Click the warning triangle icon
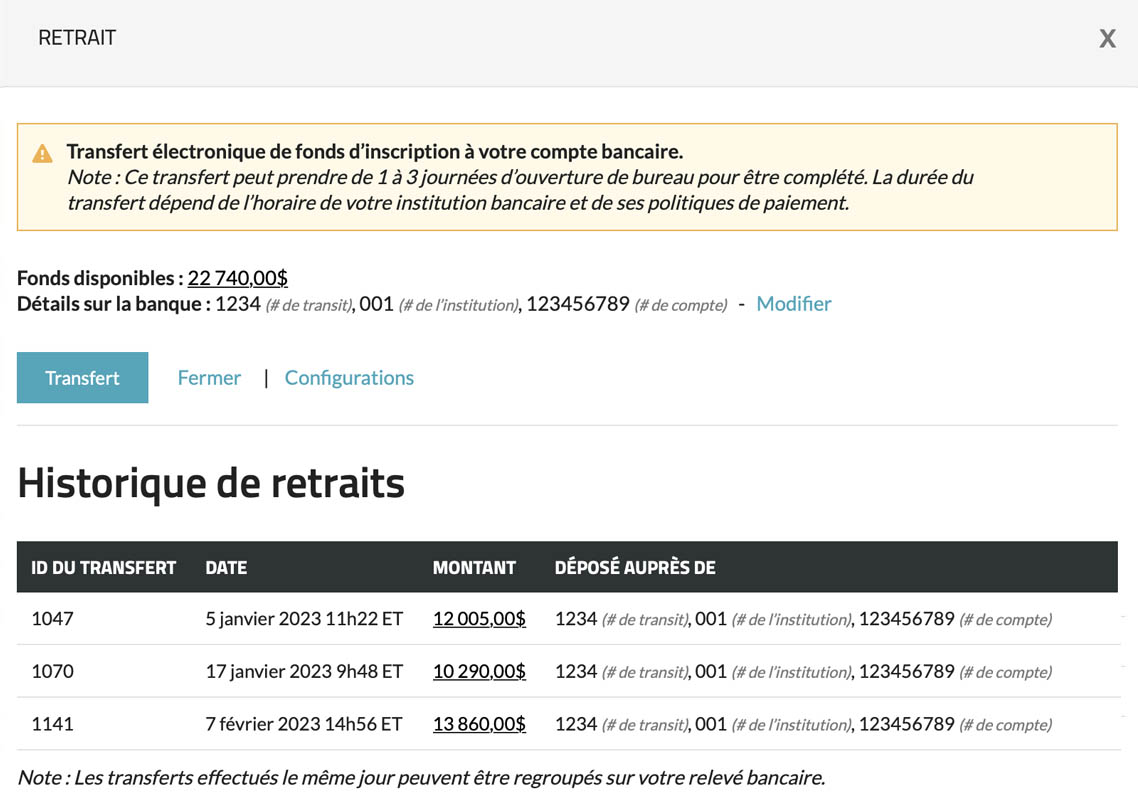The image size is (1138, 799). (42, 154)
